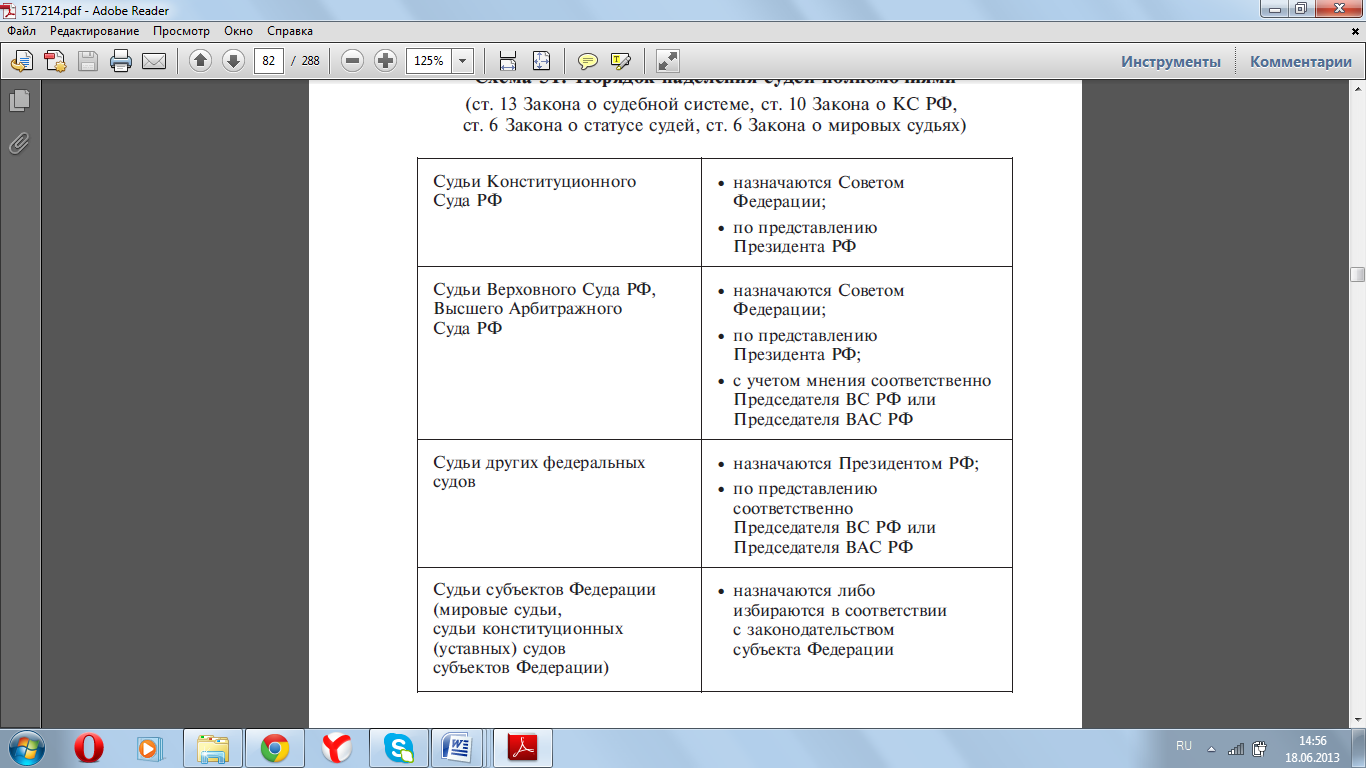Viewport: 1366px width, 768px height.
Task: Open the Файл menu
Action: point(21,31)
